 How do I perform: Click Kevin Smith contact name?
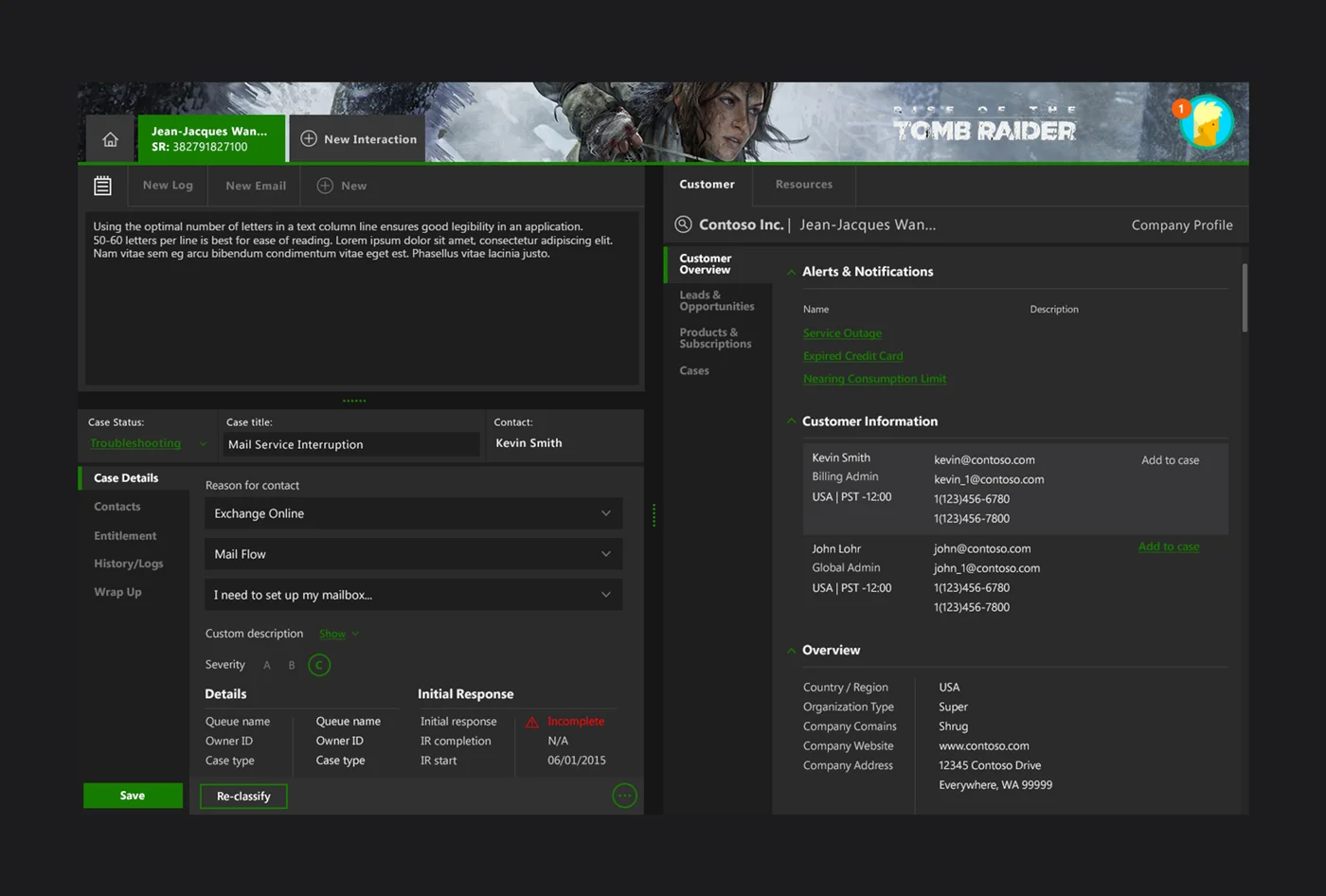(529, 443)
